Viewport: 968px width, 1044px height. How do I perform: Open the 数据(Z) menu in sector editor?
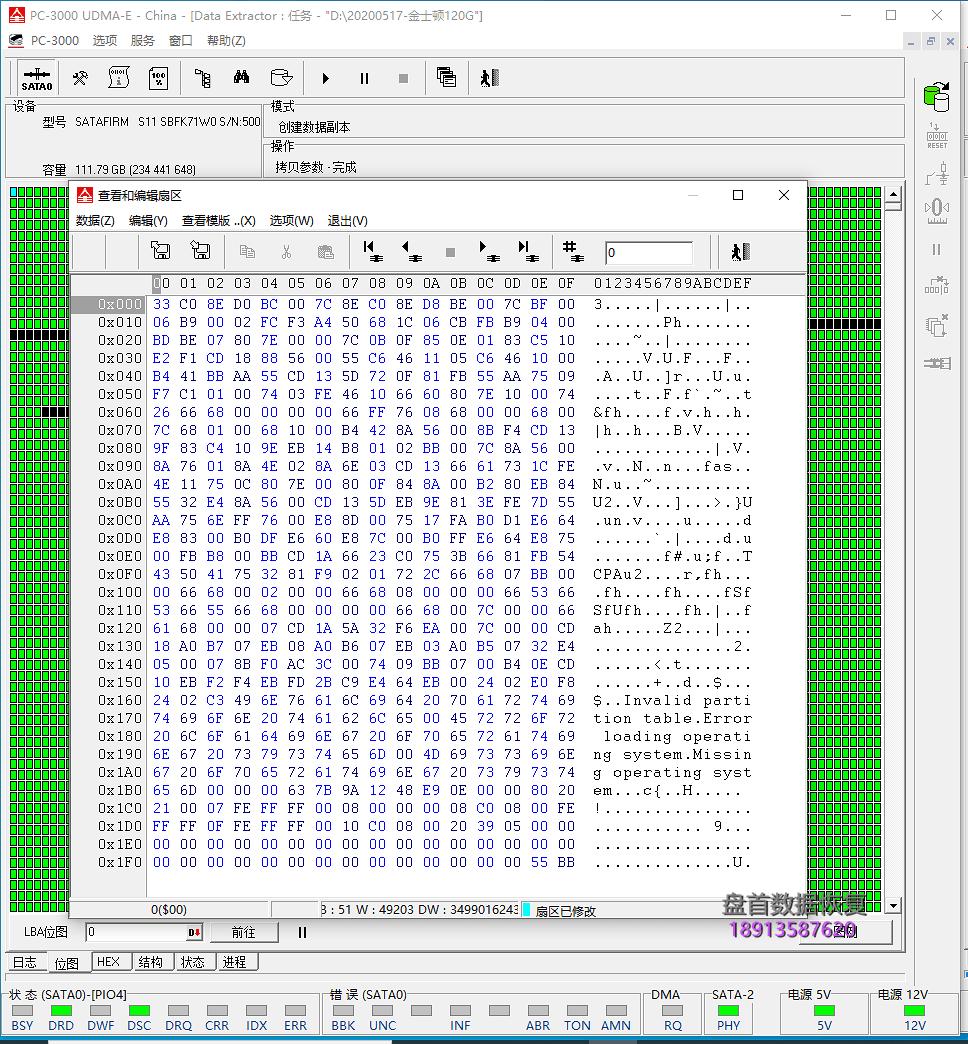click(x=95, y=221)
